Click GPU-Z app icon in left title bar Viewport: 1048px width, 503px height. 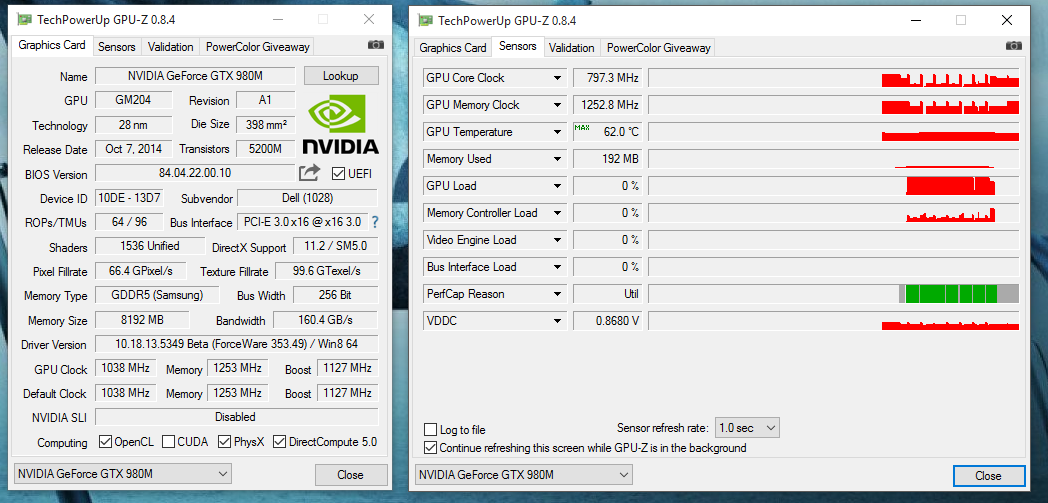click(24, 20)
